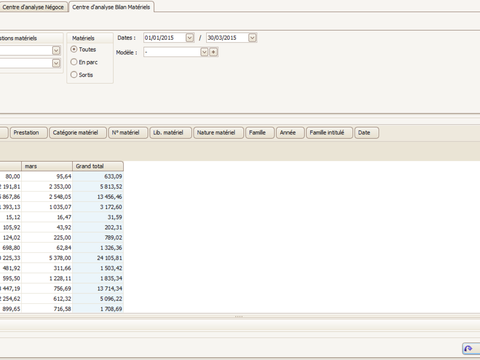Select grand total cell 1 503,42
Screen dimensions: 480x360
(x=98, y=268)
